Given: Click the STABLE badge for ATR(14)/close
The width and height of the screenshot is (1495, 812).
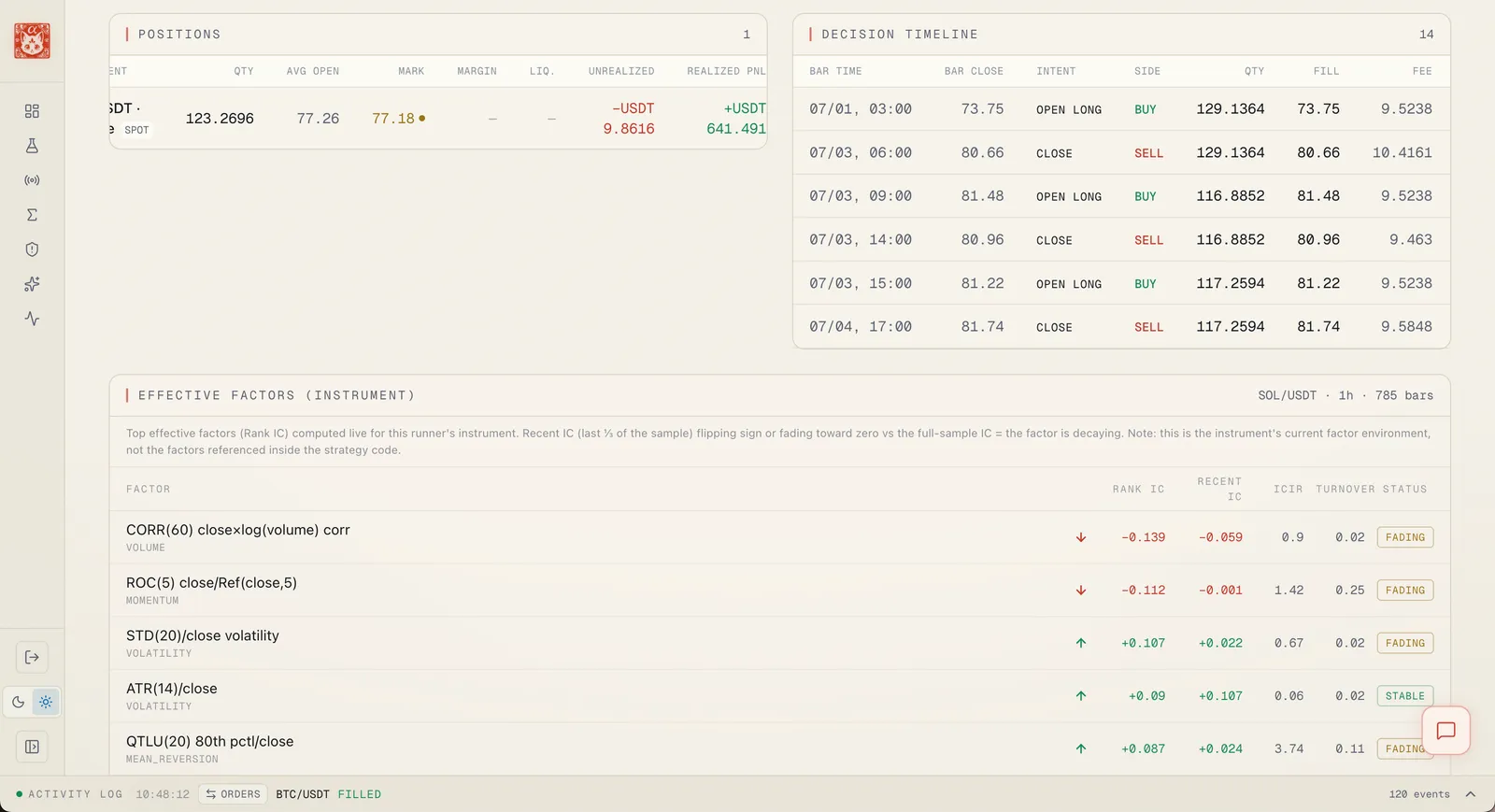Looking at the screenshot, I should coord(1405,696).
